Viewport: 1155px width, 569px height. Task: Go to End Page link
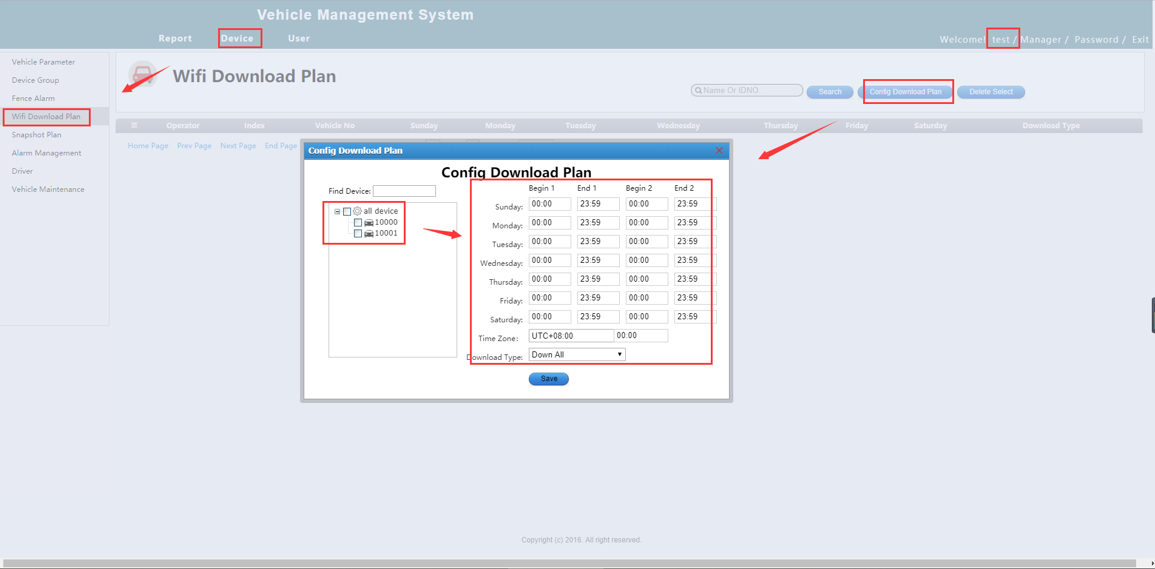click(x=281, y=146)
